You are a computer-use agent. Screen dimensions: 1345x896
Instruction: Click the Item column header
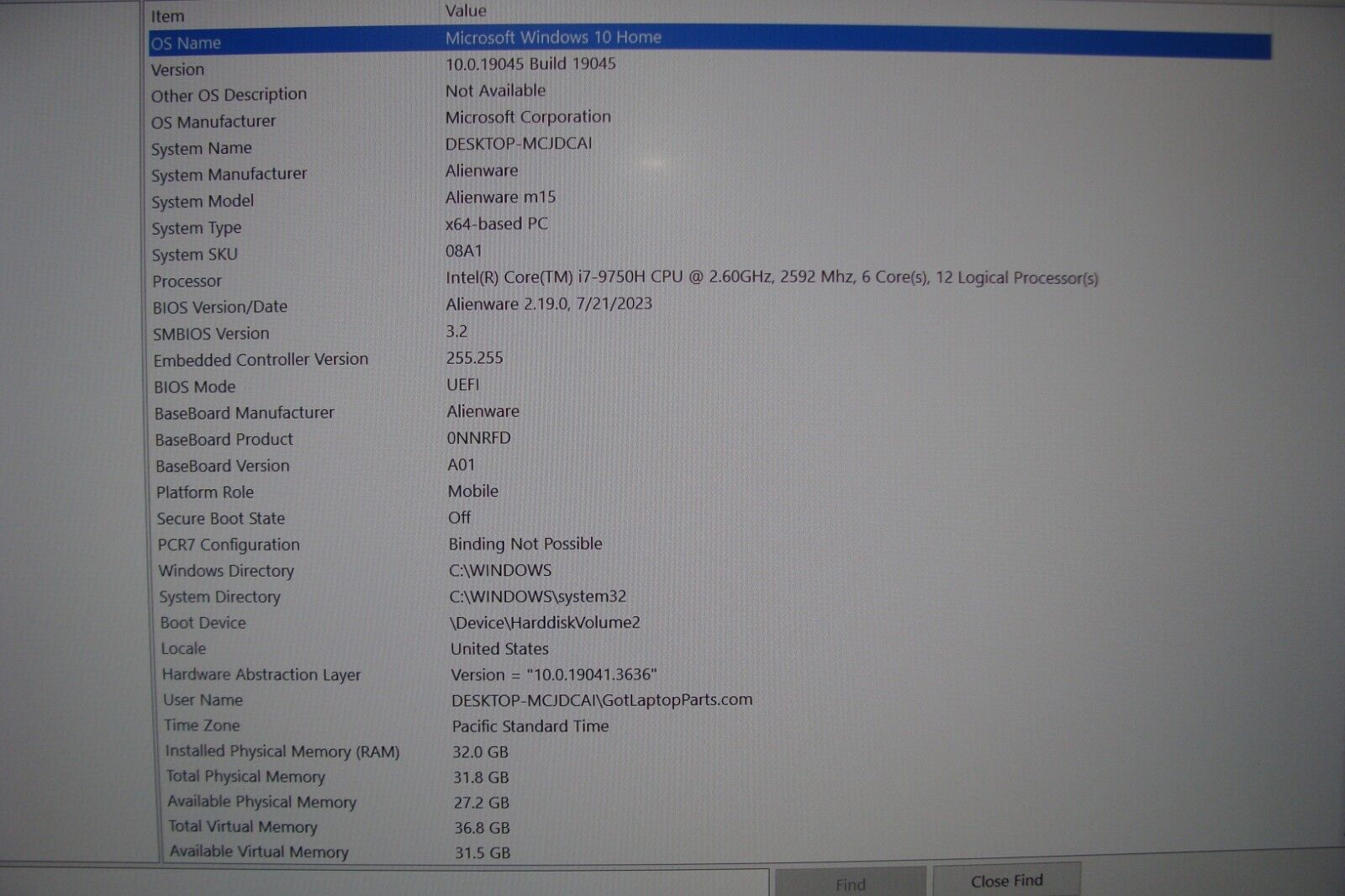click(x=167, y=16)
